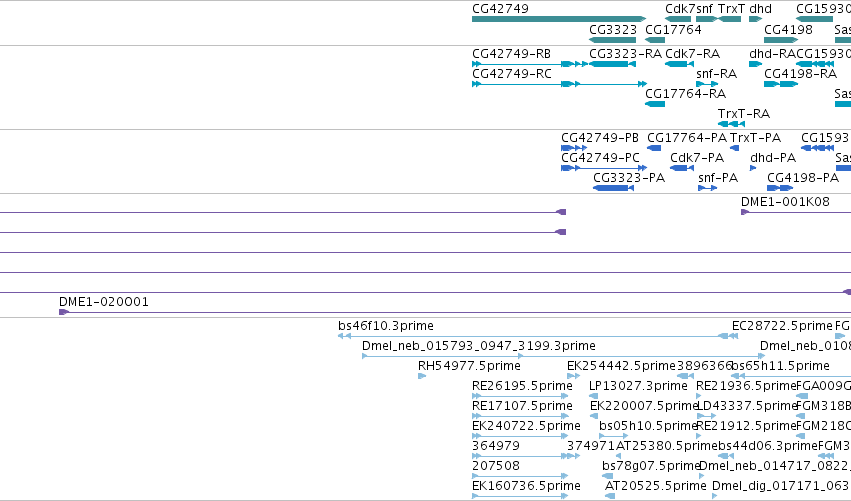Select the EC28722.5prime EST label
Screen dimensions: 851x501
coord(782,326)
